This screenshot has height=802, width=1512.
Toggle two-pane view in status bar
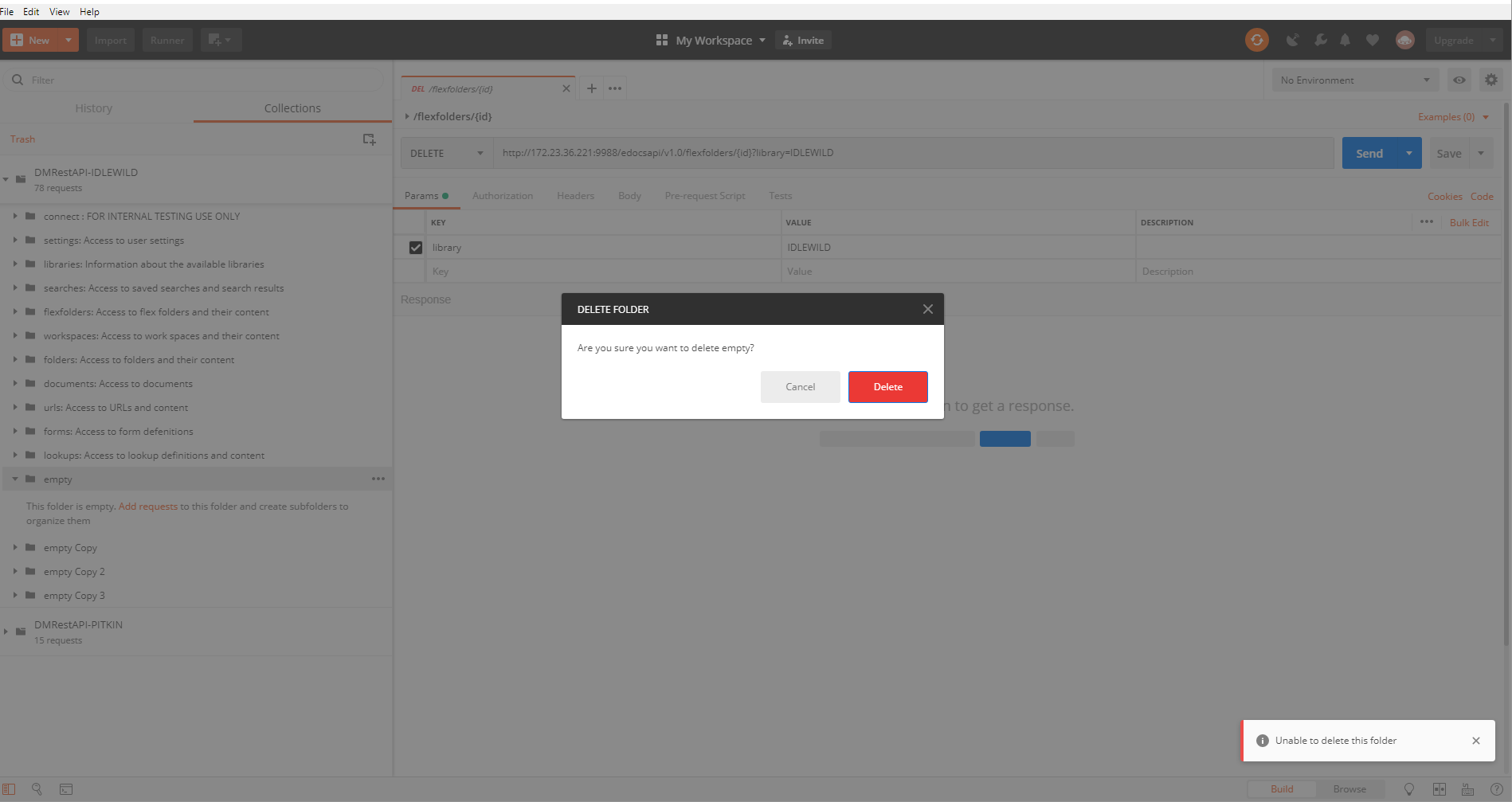1438,788
